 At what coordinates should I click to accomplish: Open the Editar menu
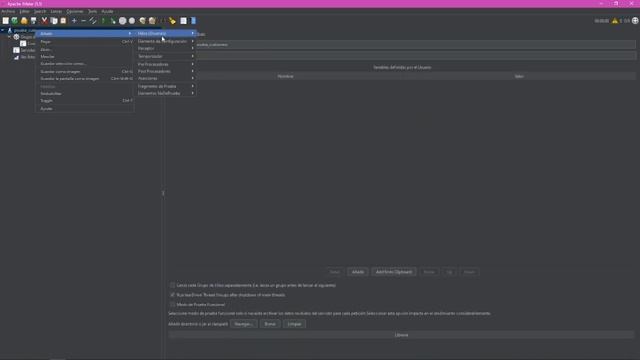coord(24,11)
